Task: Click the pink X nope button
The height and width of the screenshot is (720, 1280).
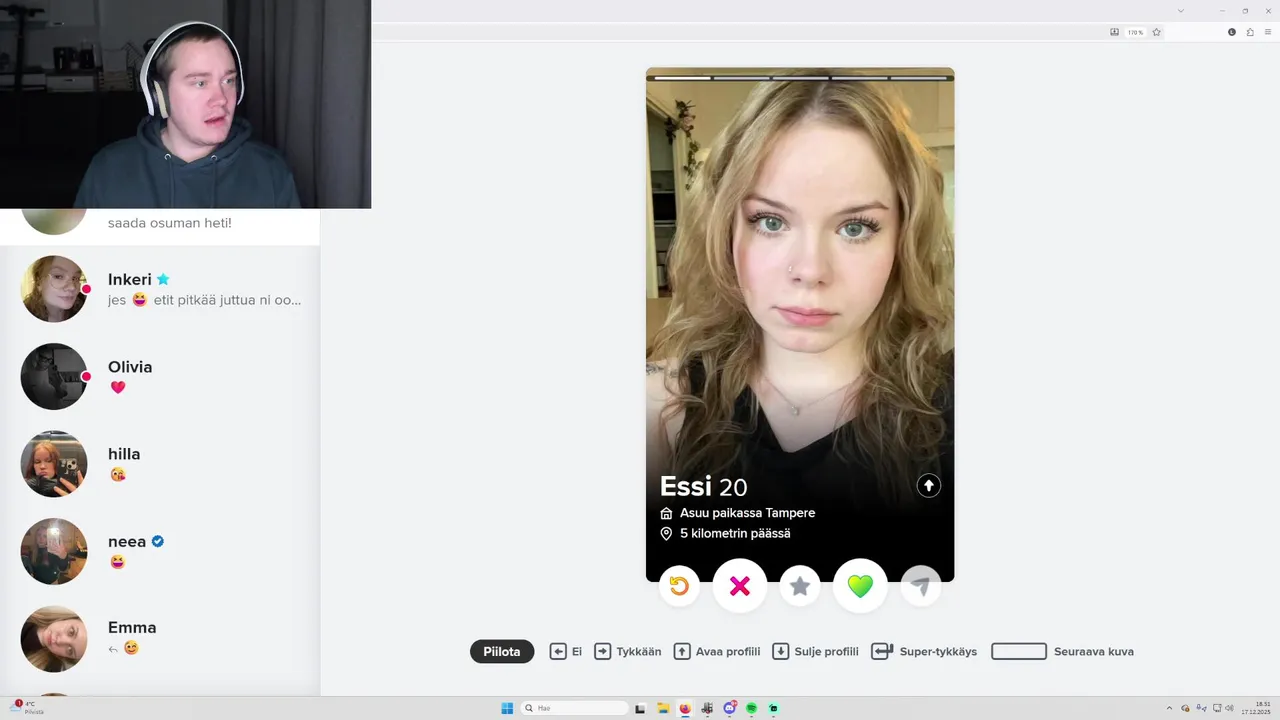Action: click(740, 586)
